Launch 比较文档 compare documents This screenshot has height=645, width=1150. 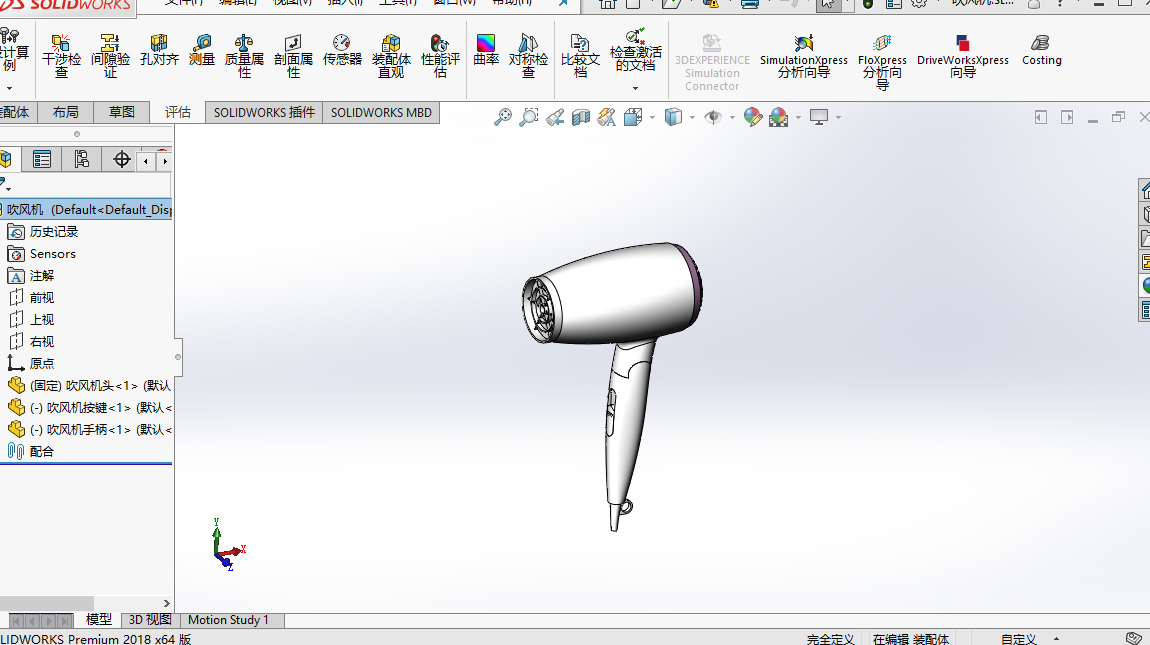pos(580,55)
